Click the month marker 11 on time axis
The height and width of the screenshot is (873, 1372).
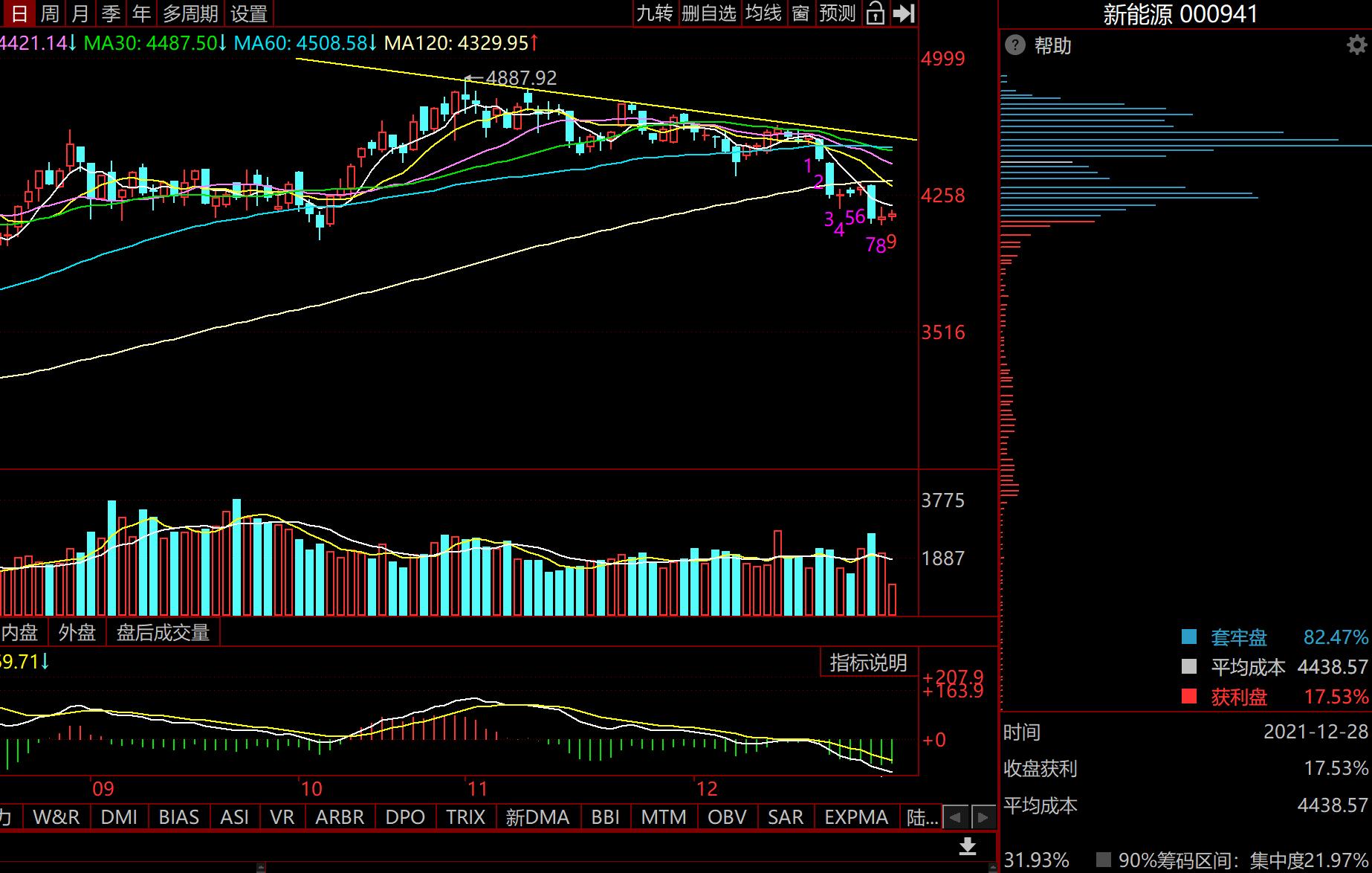476,789
